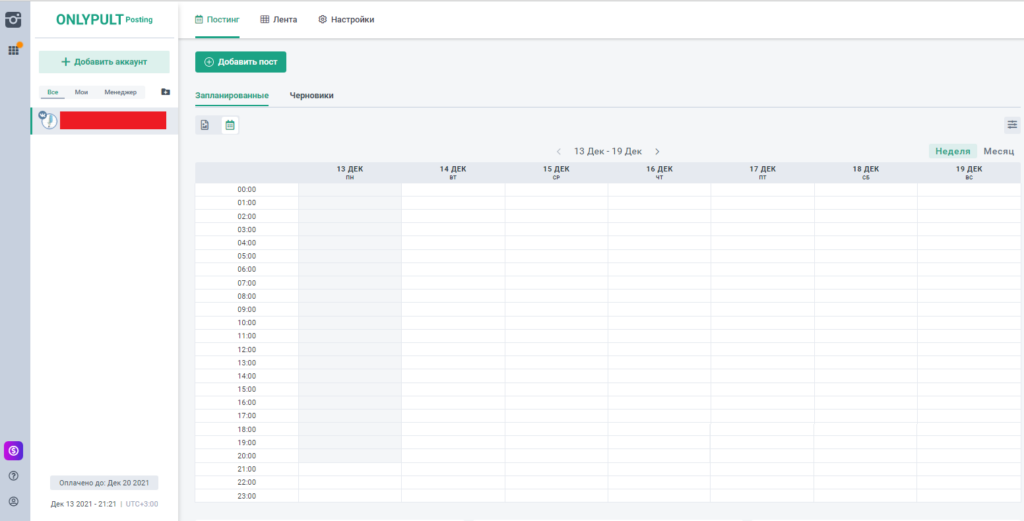Click the add folder icon
This screenshot has width=1024, height=521.
[x=165, y=92]
